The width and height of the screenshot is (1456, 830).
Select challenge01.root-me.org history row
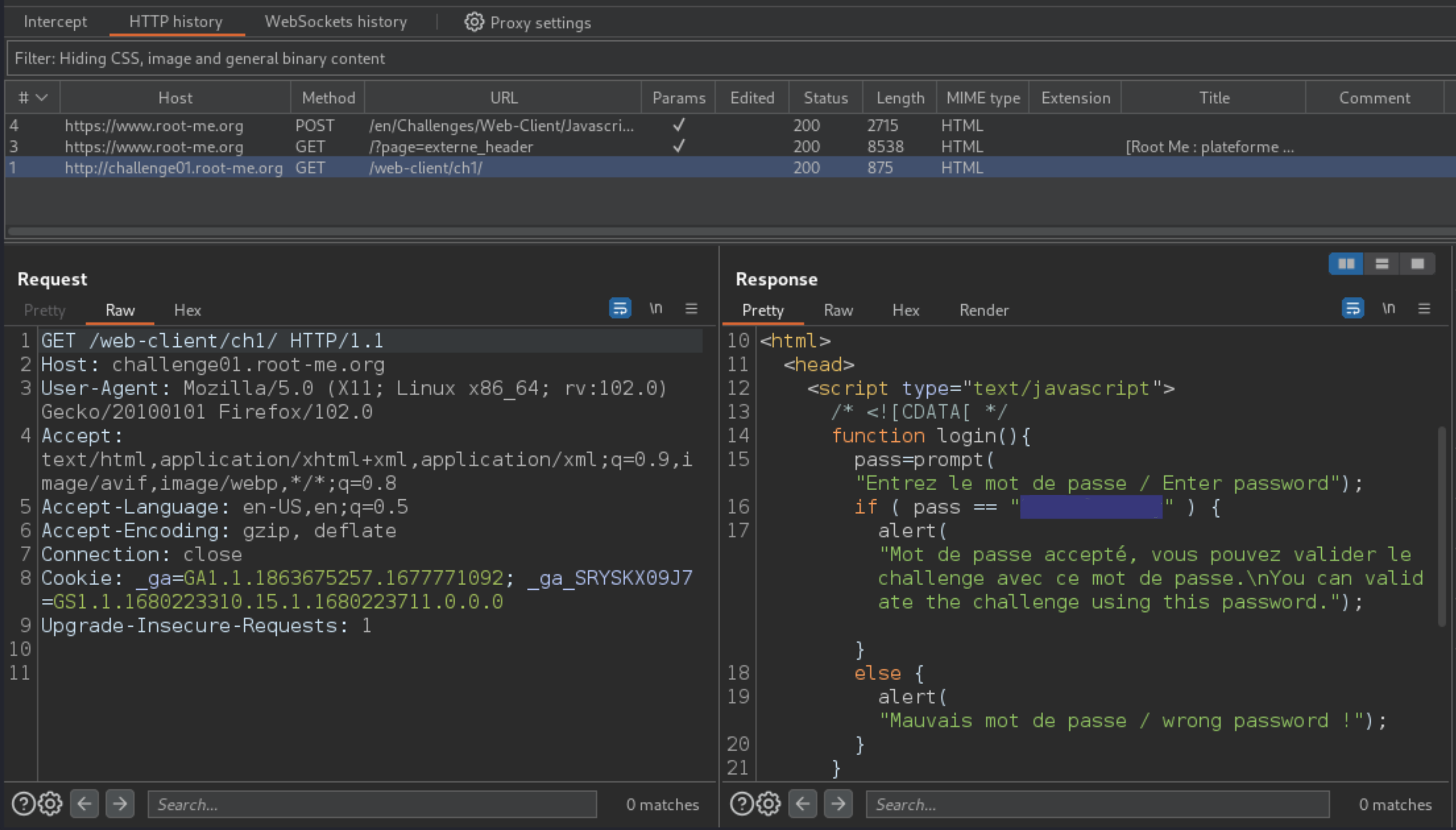point(731,168)
